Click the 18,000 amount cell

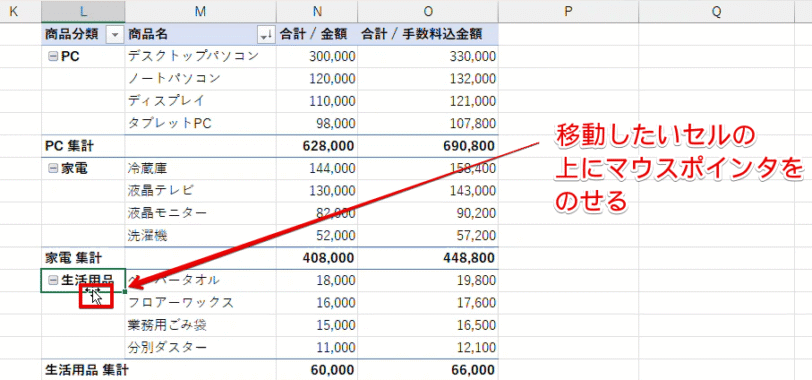(x=316, y=280)
